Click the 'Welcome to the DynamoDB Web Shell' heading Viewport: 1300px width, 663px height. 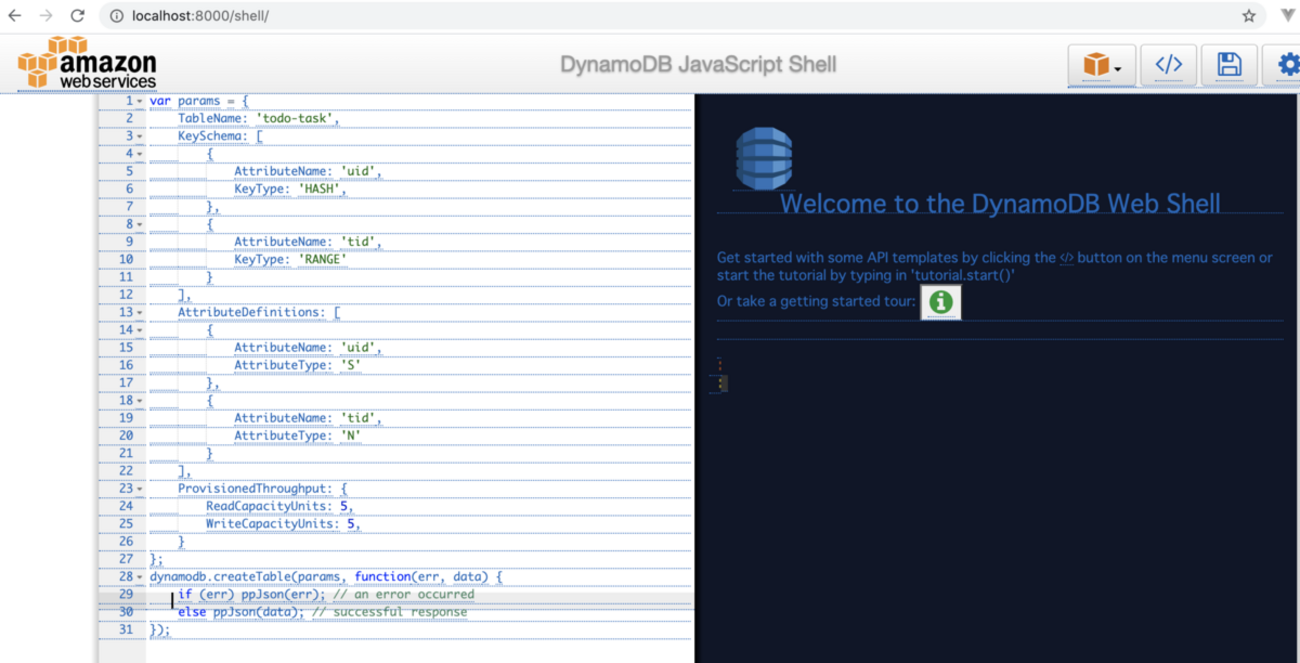[x=1000, y=203]
